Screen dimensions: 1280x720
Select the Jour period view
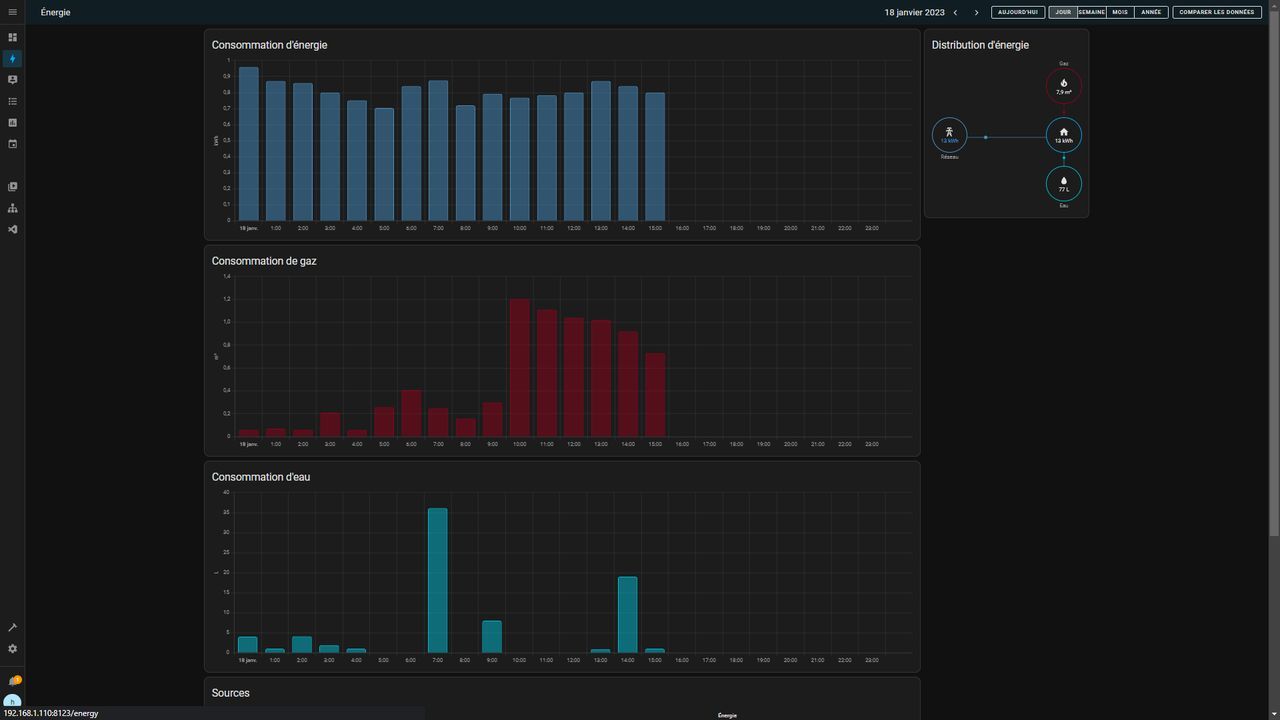click(1063, 13)
